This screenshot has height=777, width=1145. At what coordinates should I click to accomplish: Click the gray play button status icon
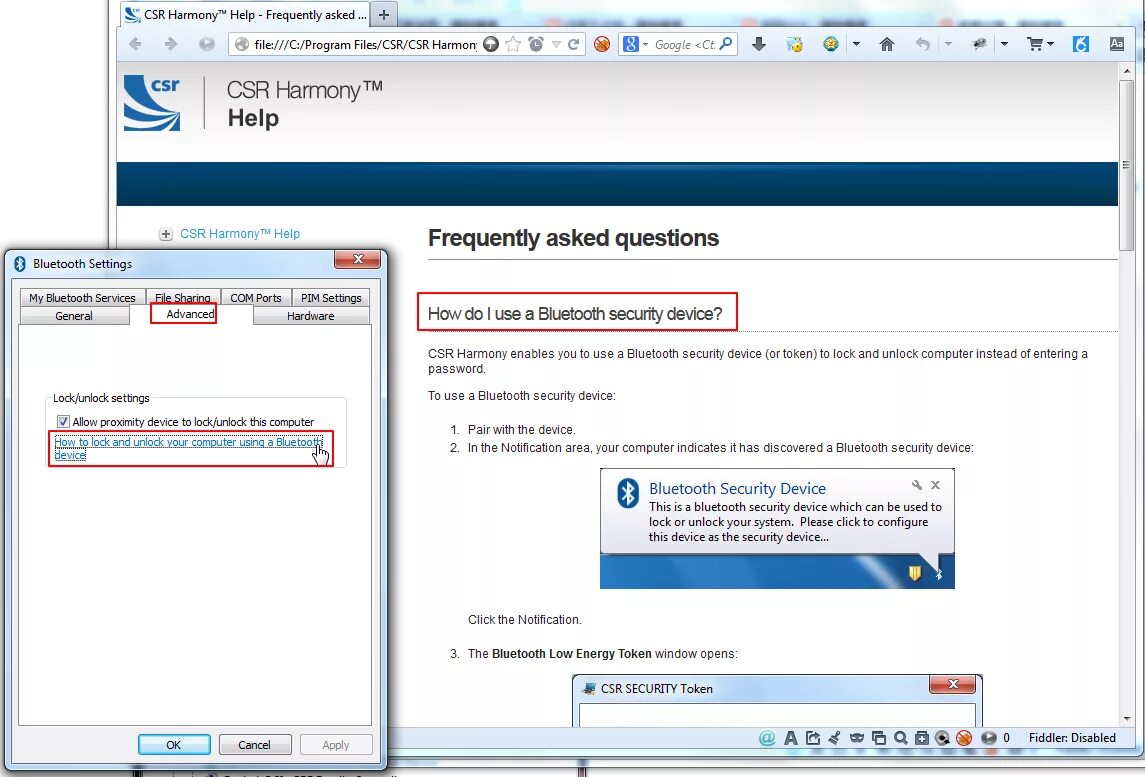pos(989,738)
